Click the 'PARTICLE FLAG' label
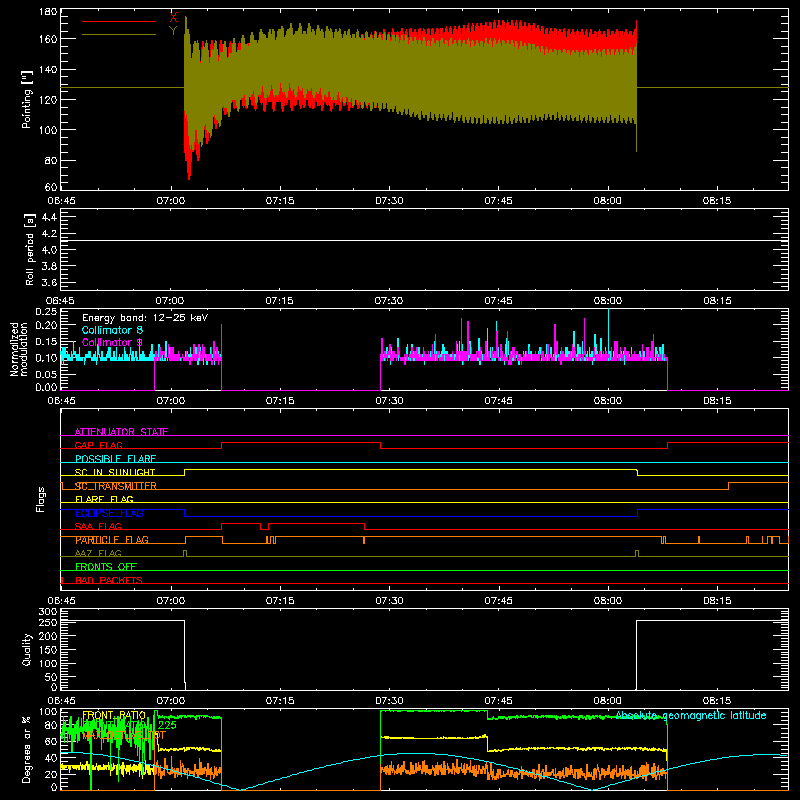800x800 pixels. 112,540
